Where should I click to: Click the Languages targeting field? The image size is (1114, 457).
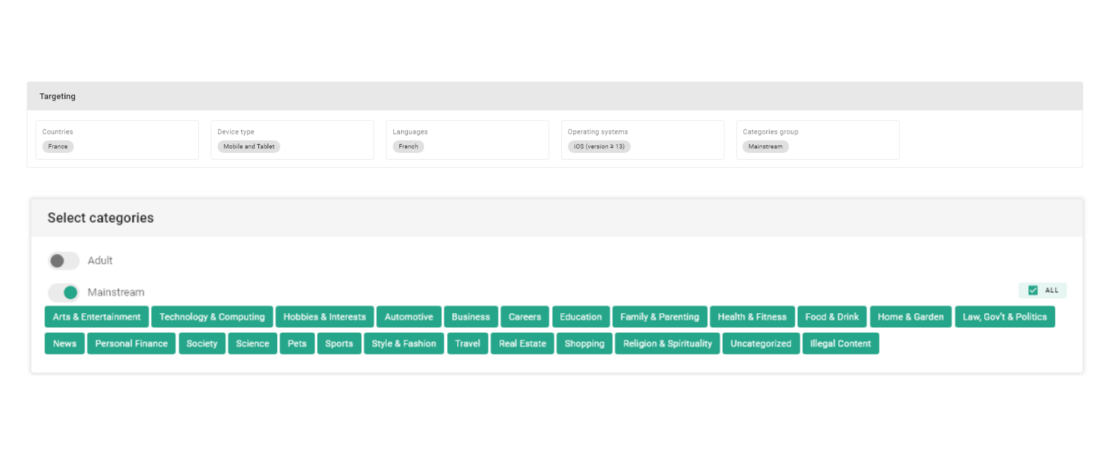click(x=467, y=140)
